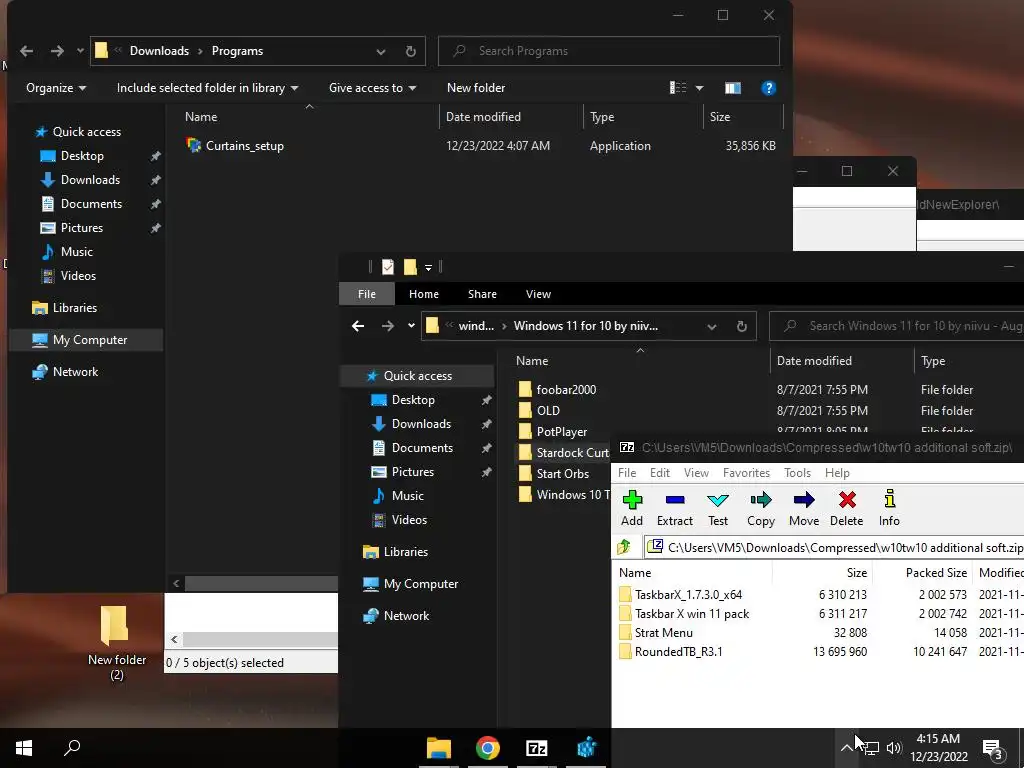Open My Computer in front Explorer sidebar

coord(411,584)
